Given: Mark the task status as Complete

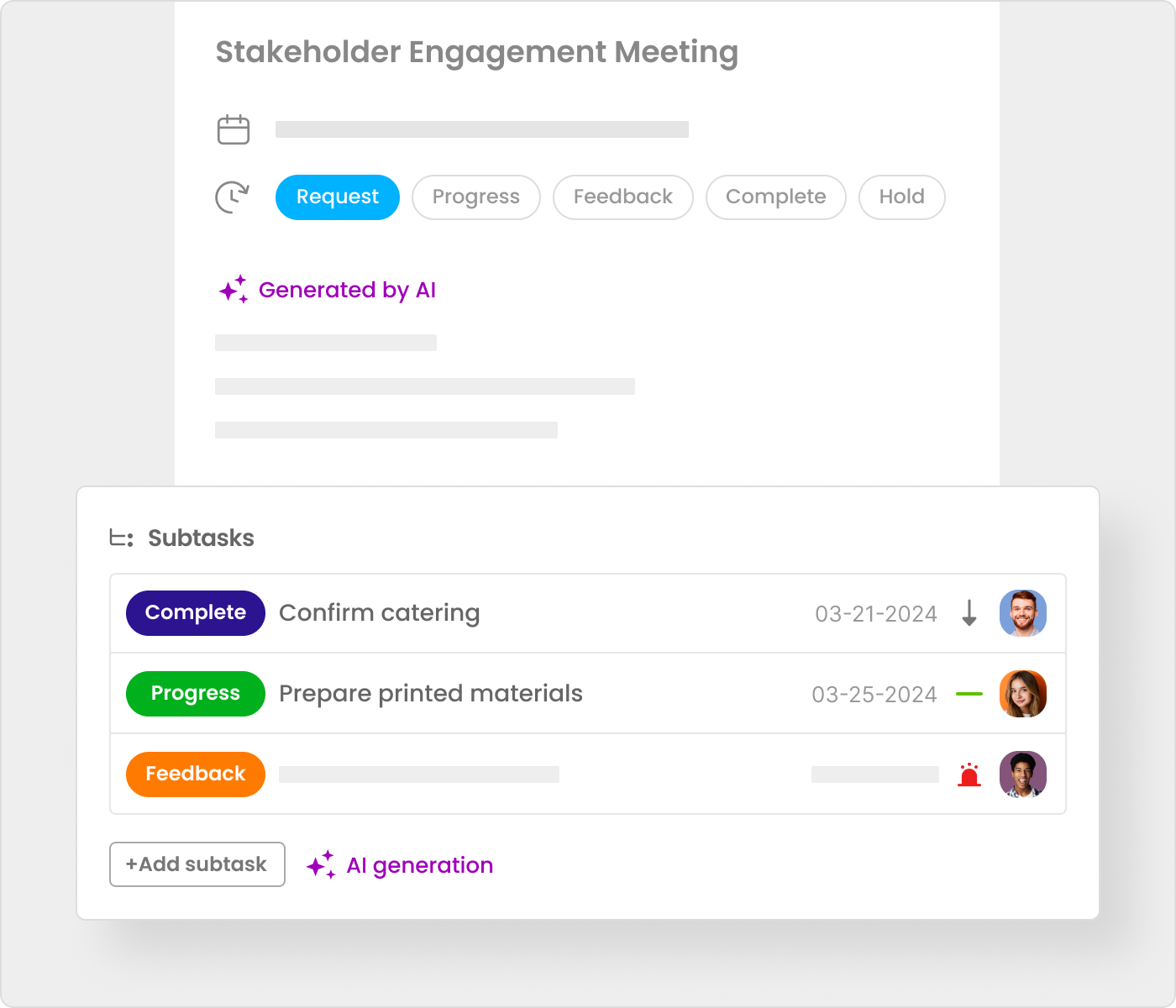Looking at the screenshot, I should pyautogui.click(x=776, y=197).
